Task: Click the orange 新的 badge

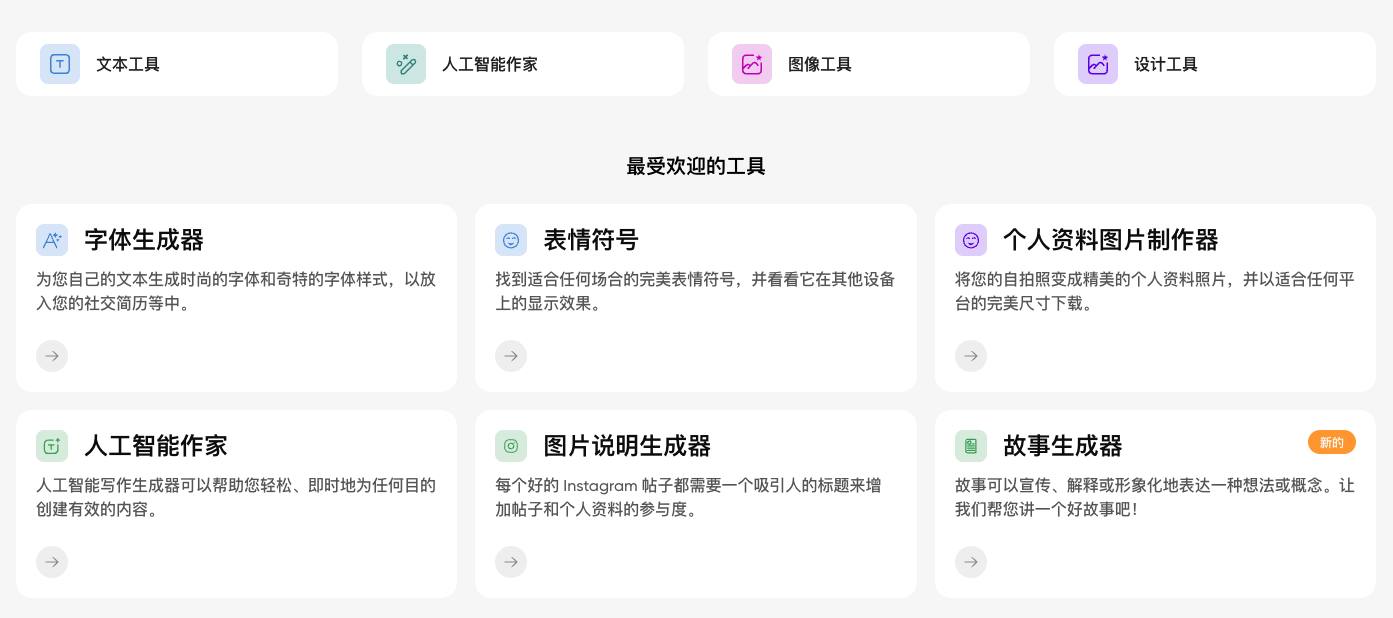Action: pyautogui.click(x=1331, y=442)
